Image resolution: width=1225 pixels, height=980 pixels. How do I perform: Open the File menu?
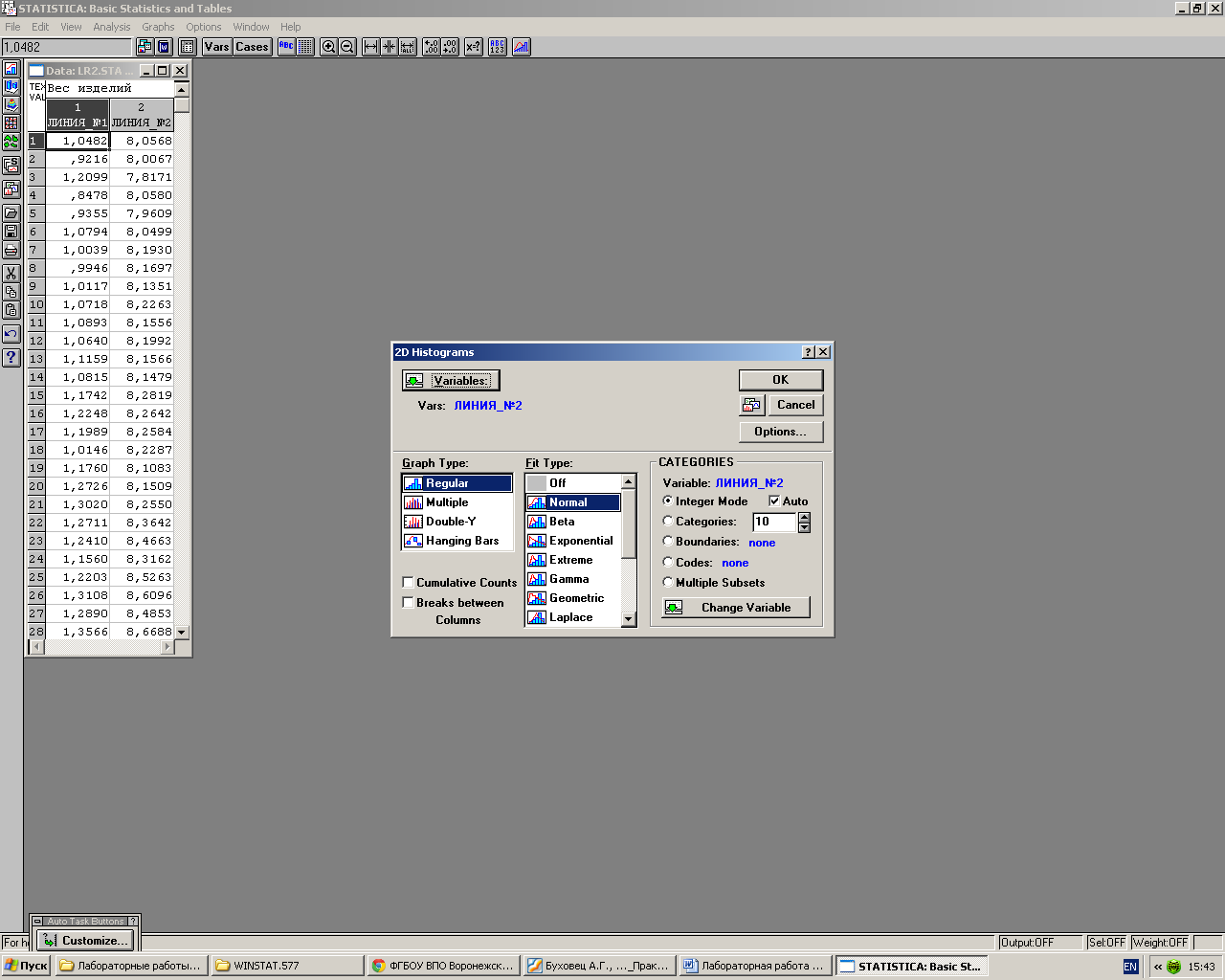[12, 27]
